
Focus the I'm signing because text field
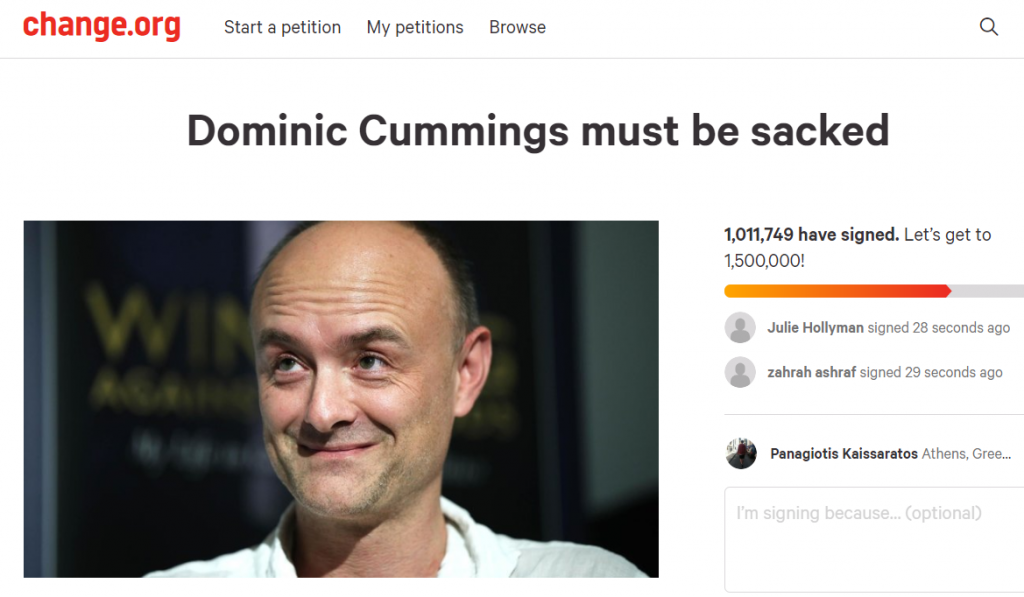click(x=874, y=538)
